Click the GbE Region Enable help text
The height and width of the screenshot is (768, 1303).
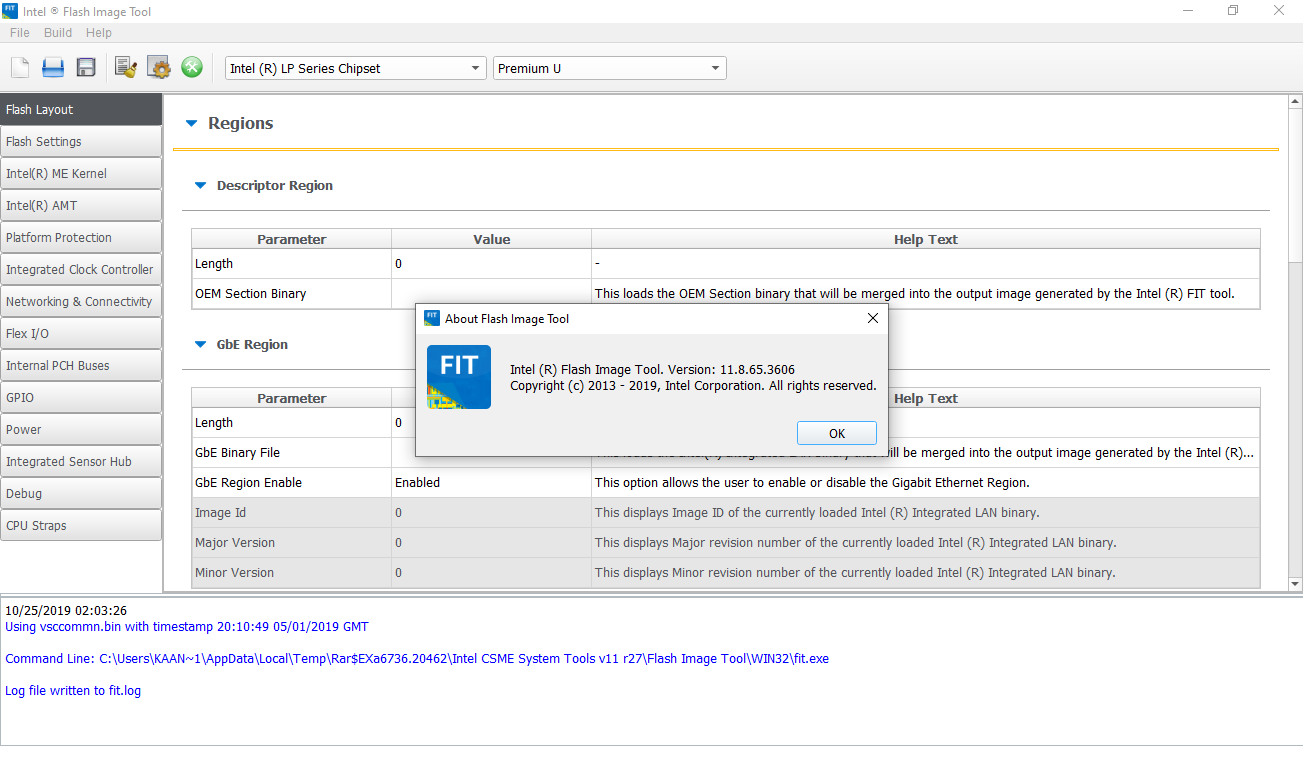click(x=812, y=483)
